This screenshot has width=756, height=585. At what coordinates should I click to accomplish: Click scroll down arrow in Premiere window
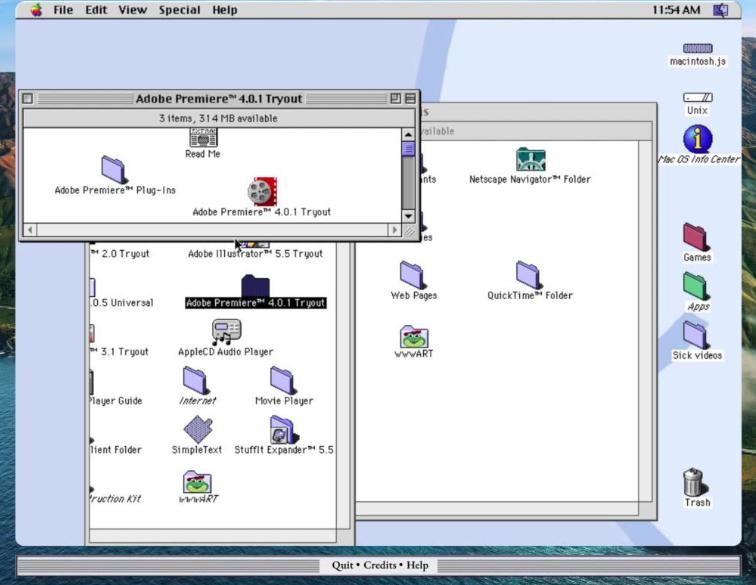point(408,216)
